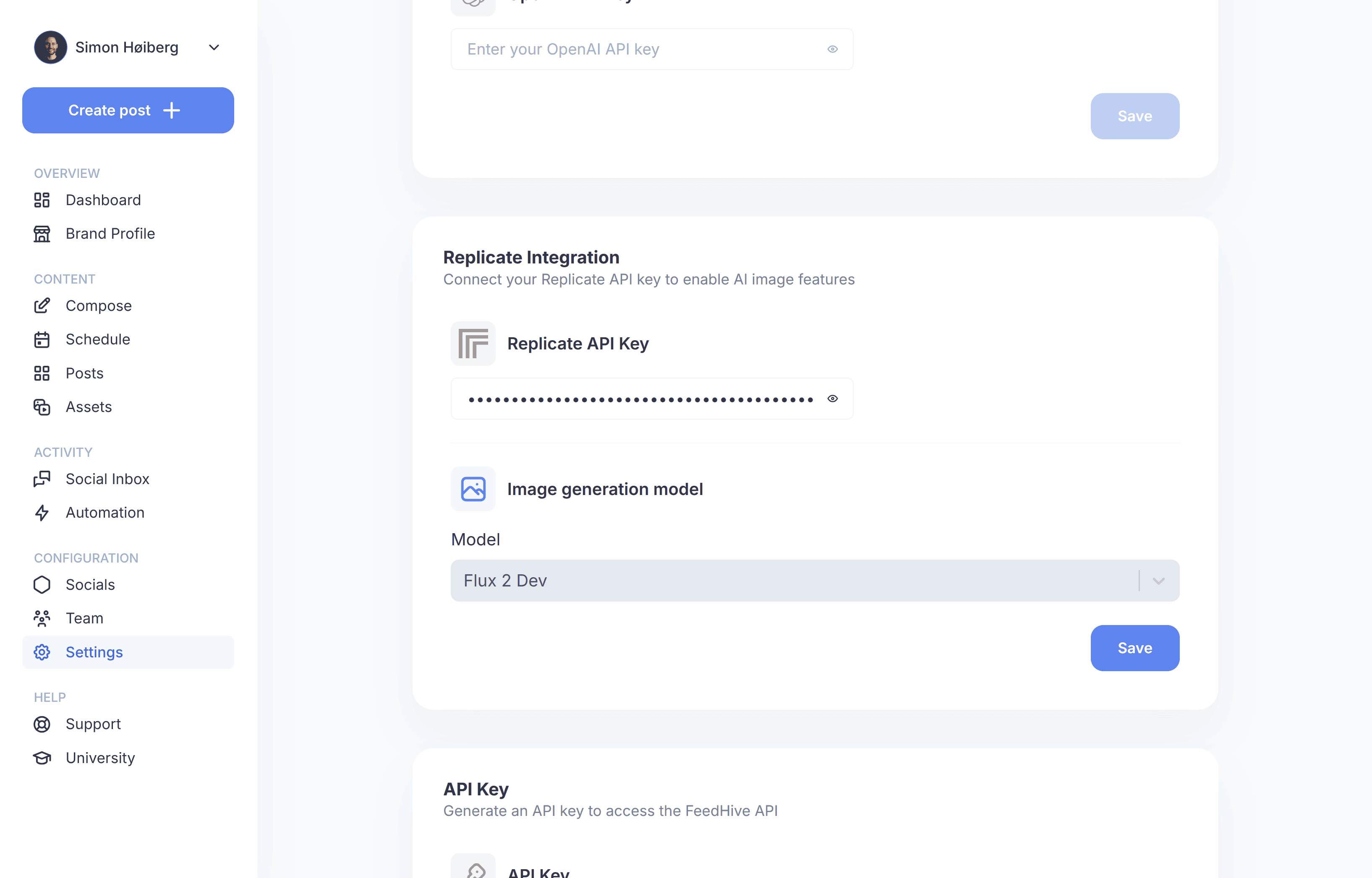Reveal the Replicate API key
This screenshot has width=1372, height=878.
833,399
